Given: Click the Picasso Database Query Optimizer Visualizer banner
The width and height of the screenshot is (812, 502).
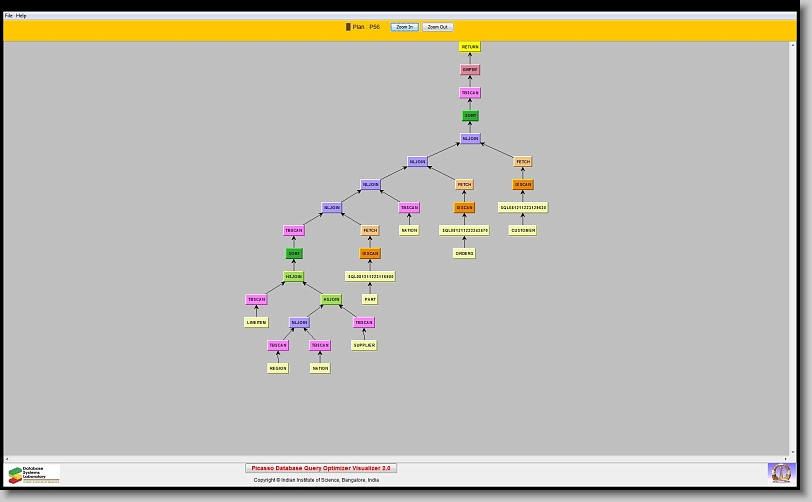Looking at the screenshot, I should pos(321,467).
